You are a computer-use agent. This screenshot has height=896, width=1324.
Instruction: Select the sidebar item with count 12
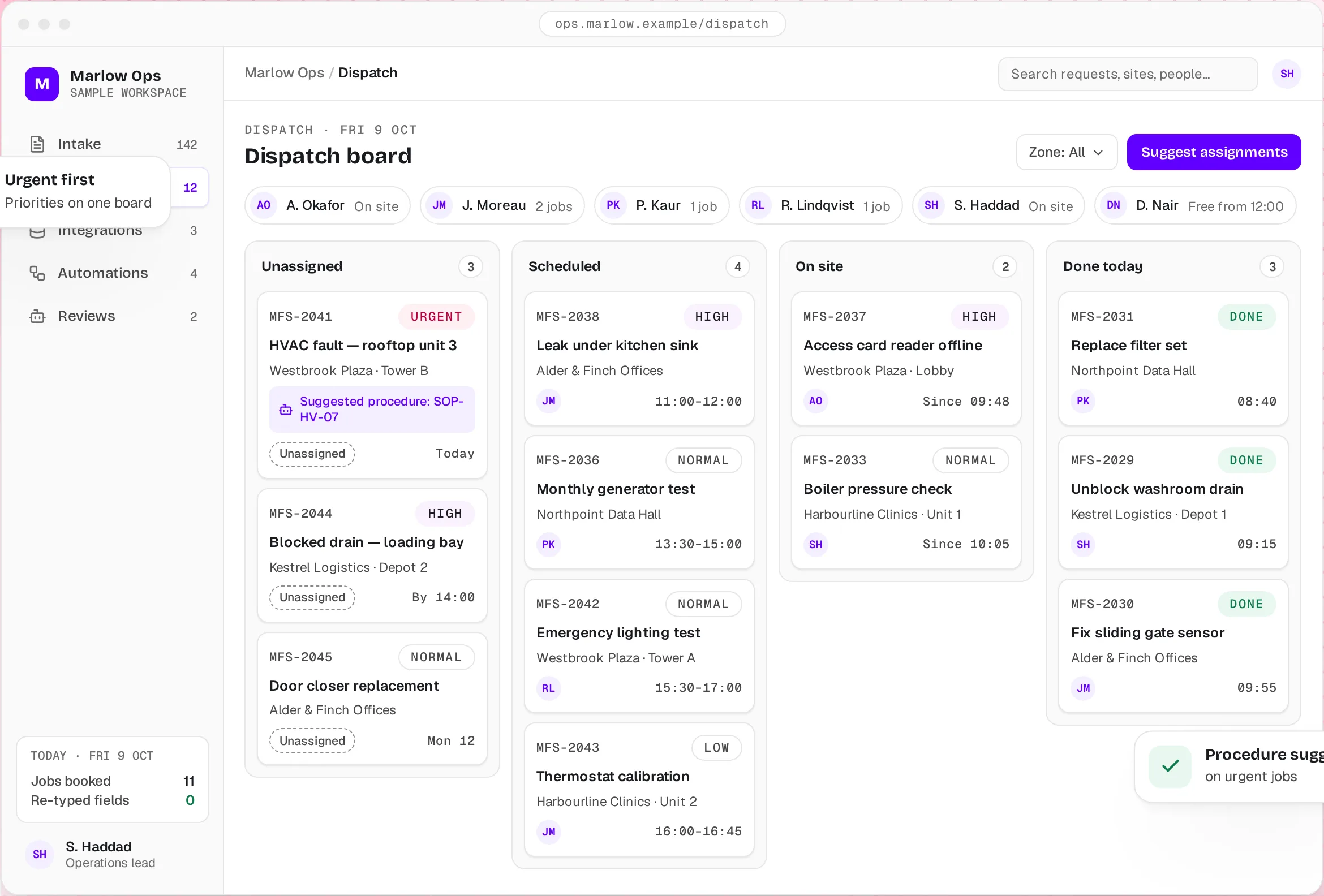pos(190,187)
